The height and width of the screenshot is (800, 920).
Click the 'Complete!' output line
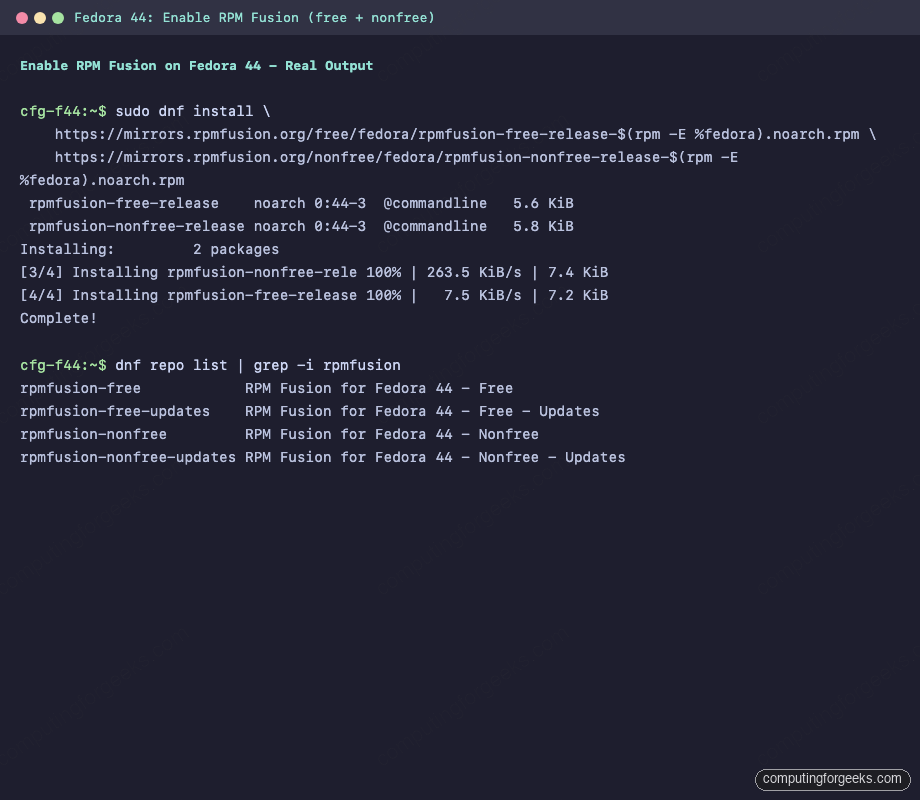coord(58,318)
